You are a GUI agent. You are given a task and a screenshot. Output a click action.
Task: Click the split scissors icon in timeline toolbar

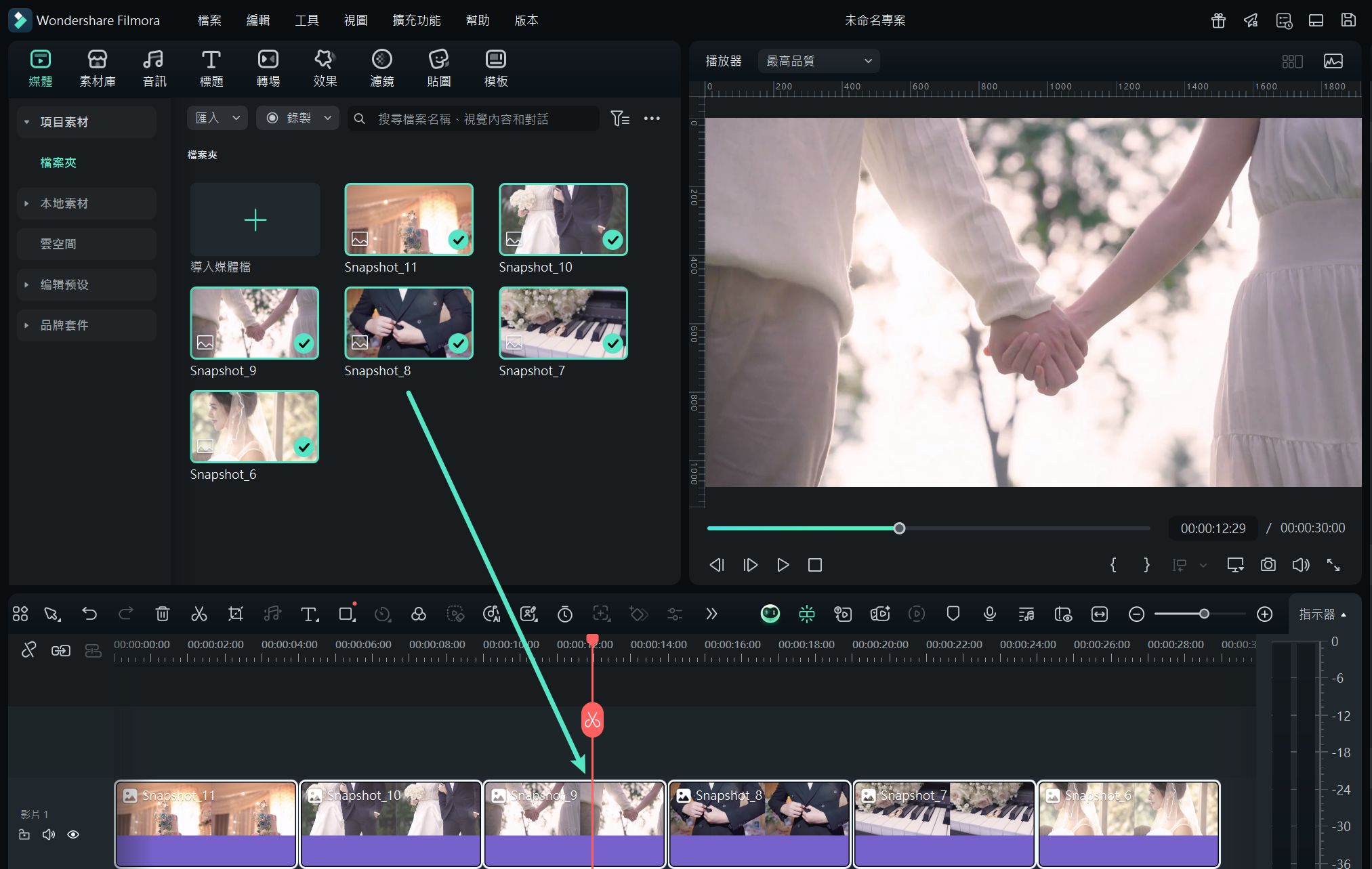199,614
